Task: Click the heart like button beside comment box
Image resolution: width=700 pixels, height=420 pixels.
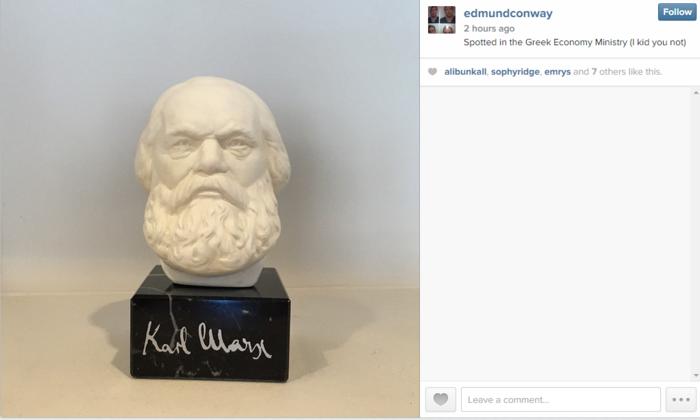Action: pyautogui.click(x=441, y=399)
